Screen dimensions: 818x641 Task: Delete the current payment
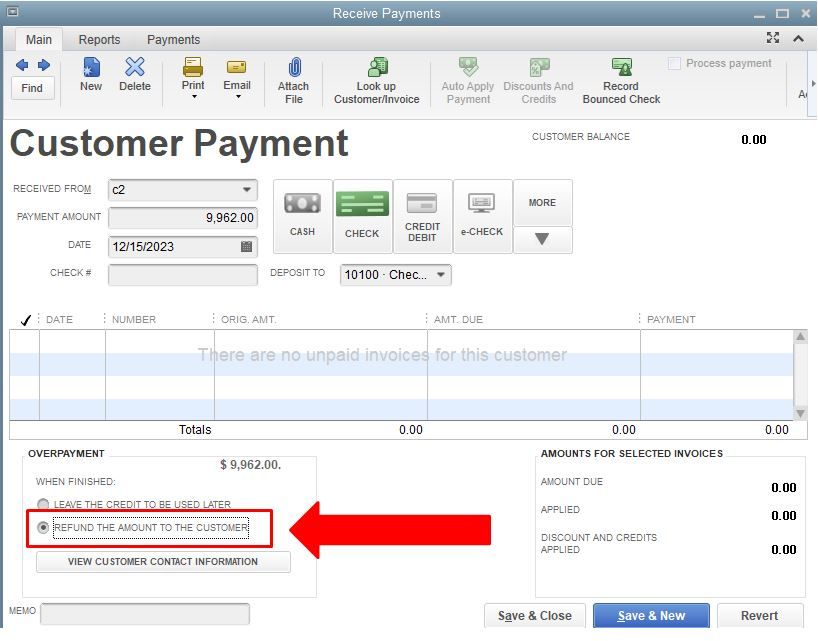coord(135,75)
